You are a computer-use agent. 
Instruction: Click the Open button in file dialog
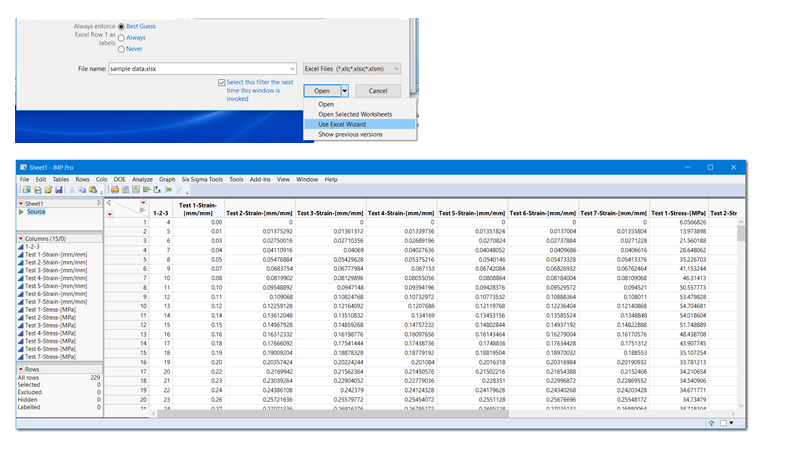(x=322, y=91)
